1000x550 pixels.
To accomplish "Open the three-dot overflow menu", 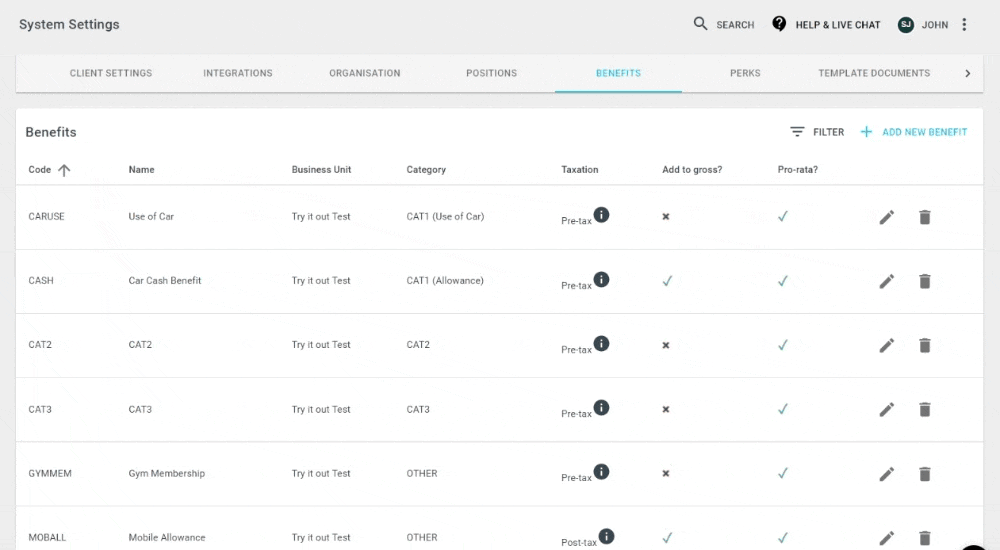I will pyautogui.click(x=964, y=24).
